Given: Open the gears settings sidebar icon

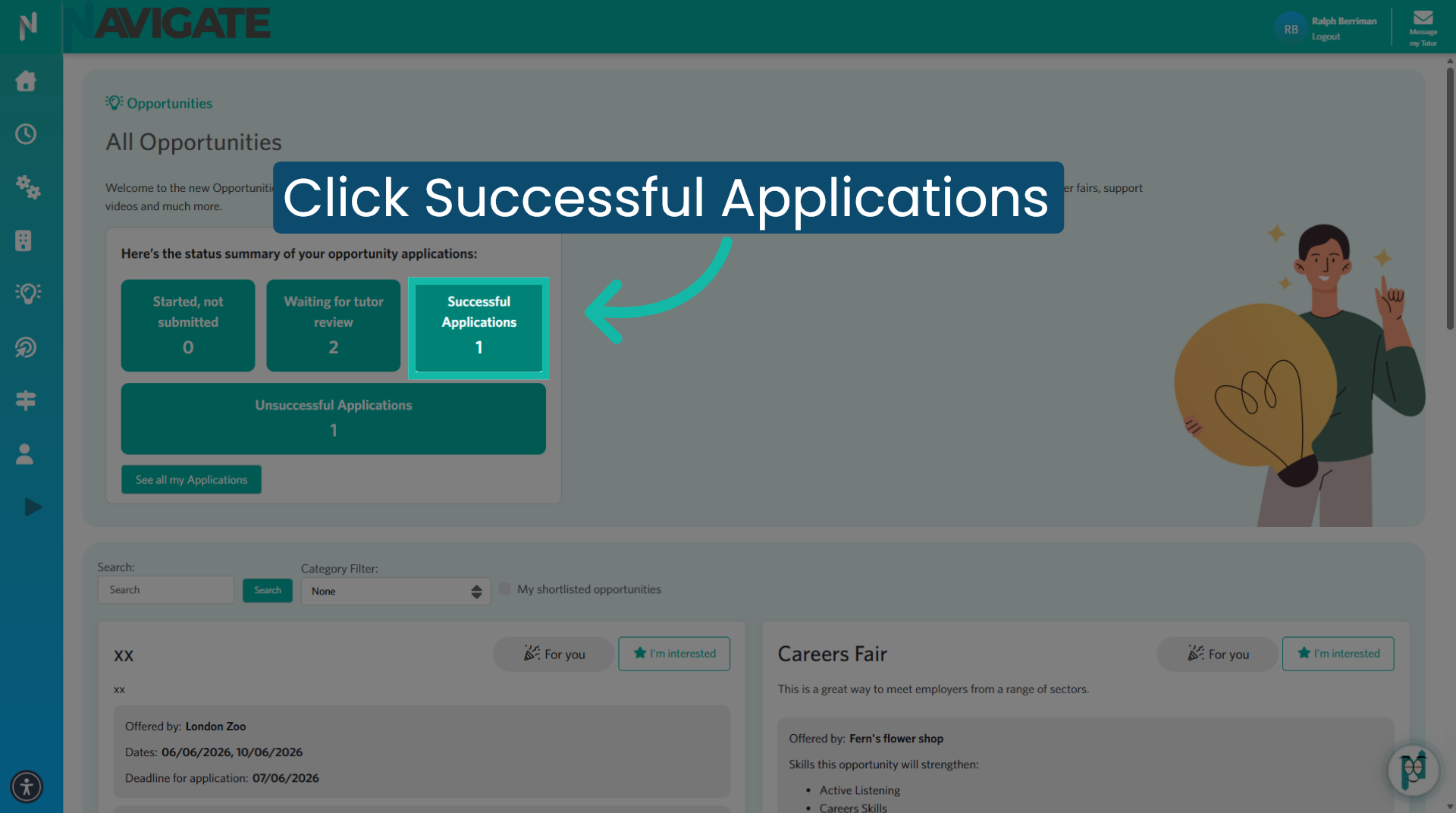Looking at the screenshot, I should coord(28,187).
